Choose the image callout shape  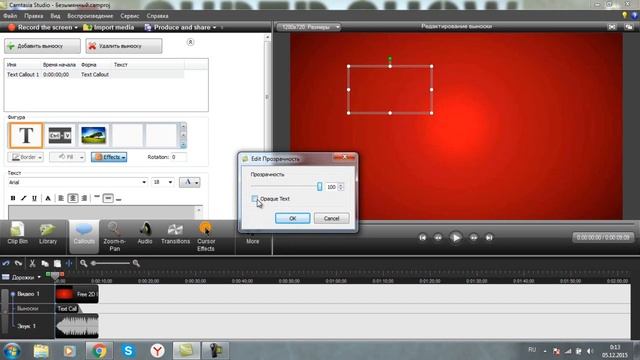[x=93, y=136]
